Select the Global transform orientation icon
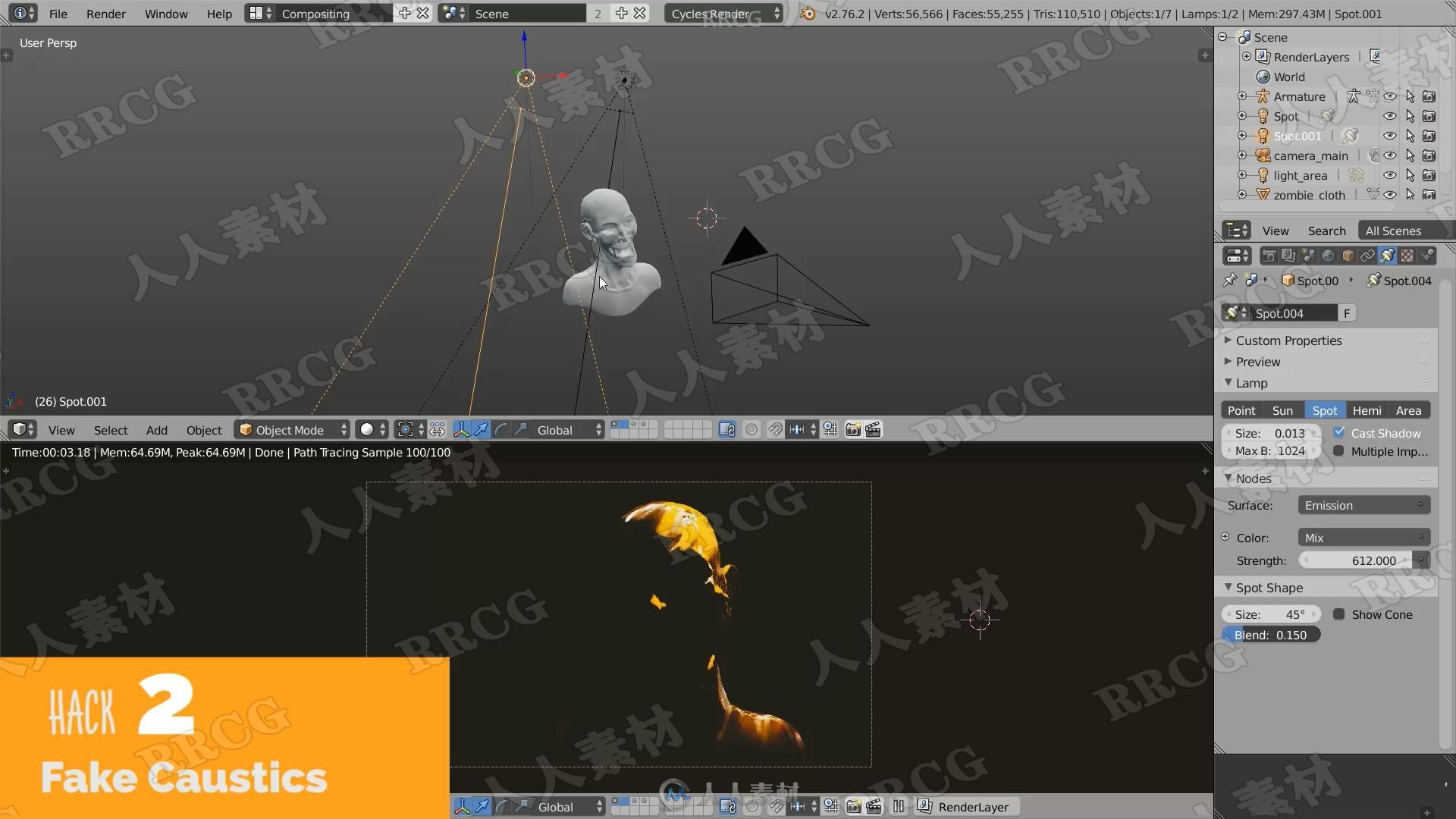The image size is (1456, 819). coord(554,429)
